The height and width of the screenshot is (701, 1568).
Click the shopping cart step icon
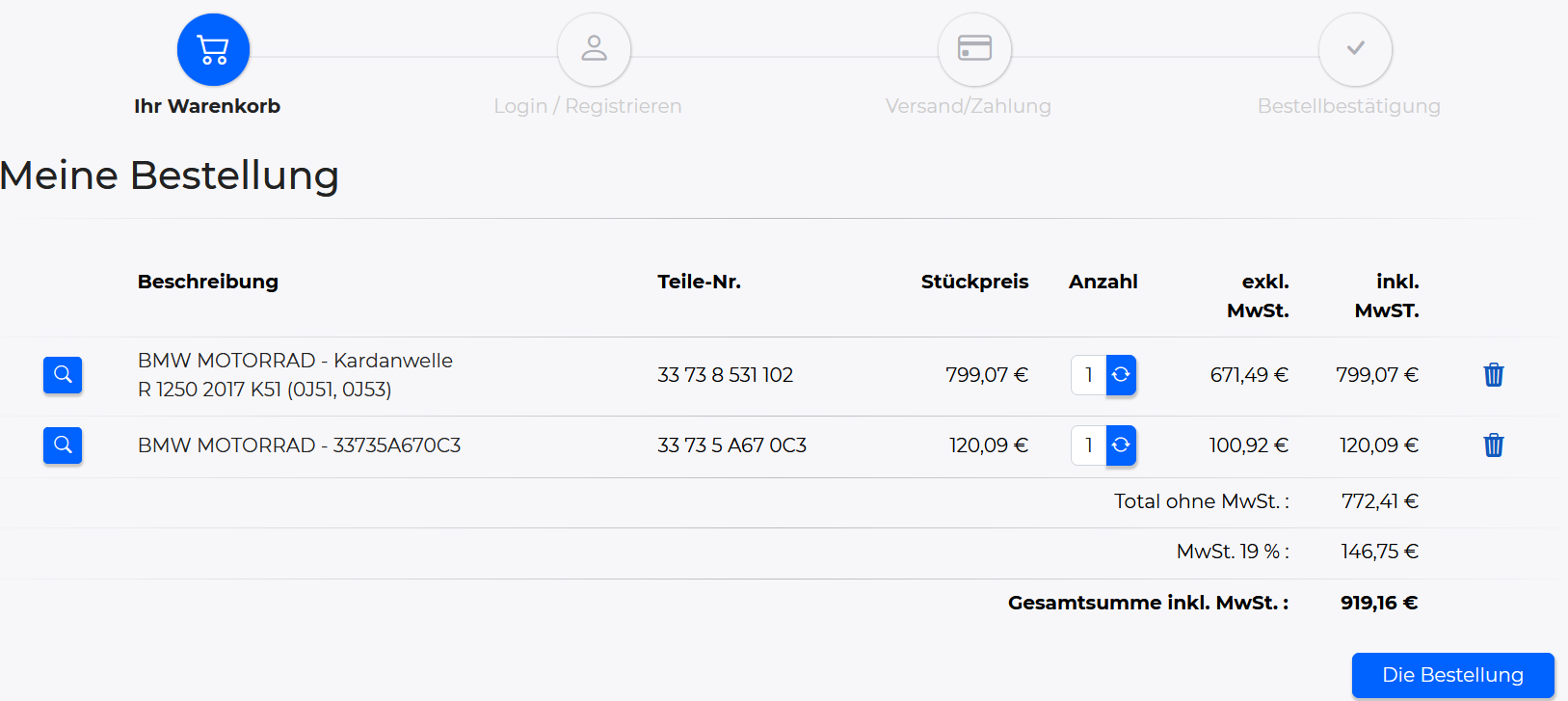click(x=213, y=49)
